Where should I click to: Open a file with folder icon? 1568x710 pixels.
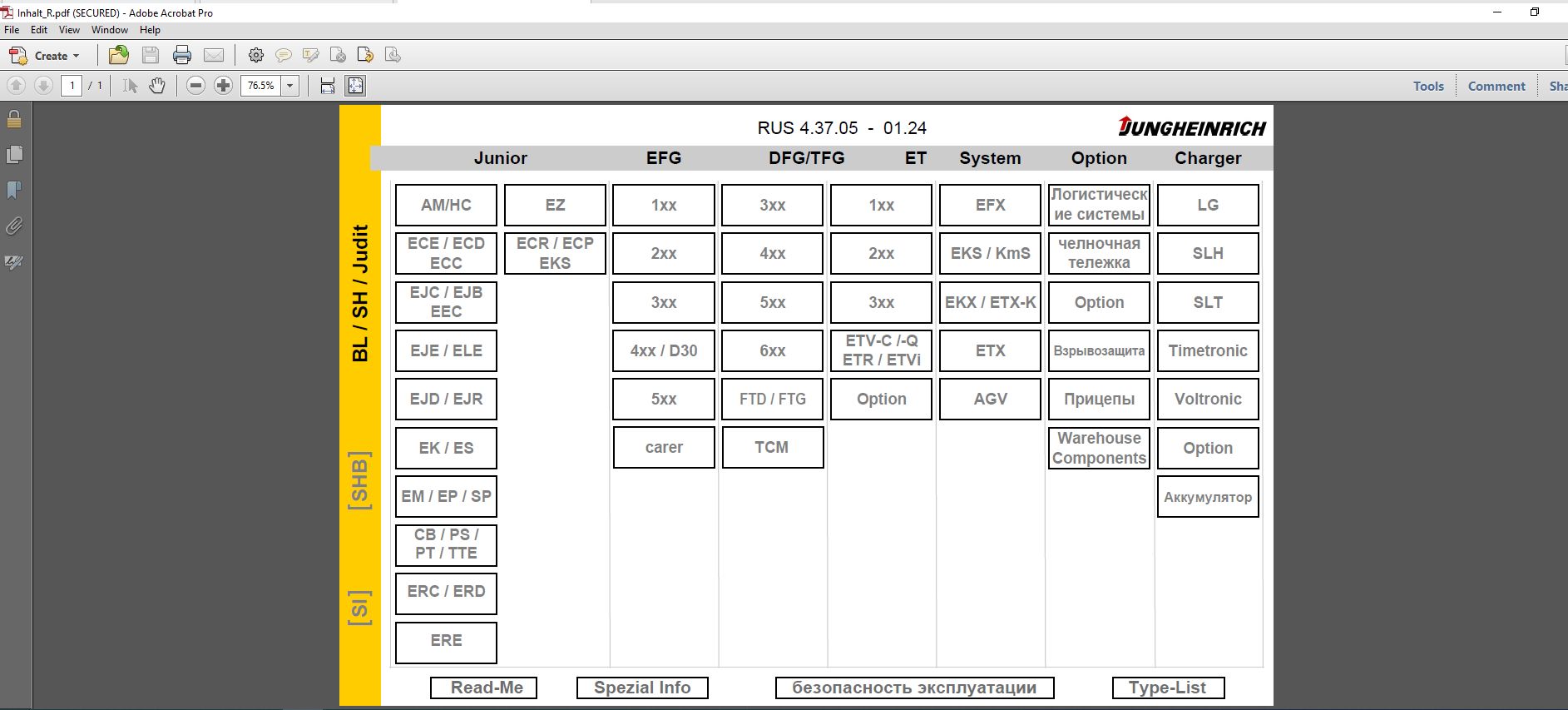tap(119, 55)
